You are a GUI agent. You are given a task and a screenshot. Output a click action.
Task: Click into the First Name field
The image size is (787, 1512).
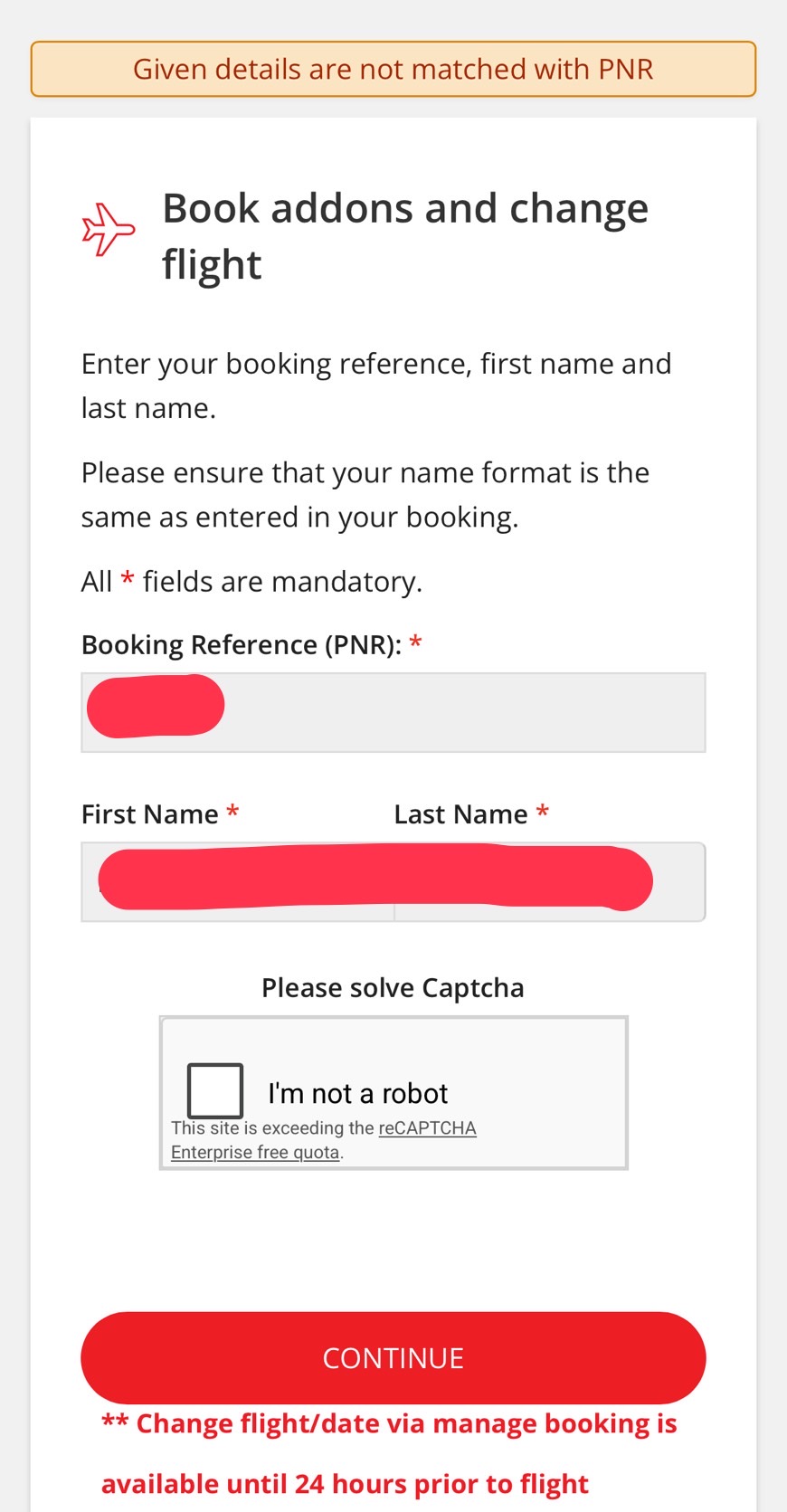point(237,883)
